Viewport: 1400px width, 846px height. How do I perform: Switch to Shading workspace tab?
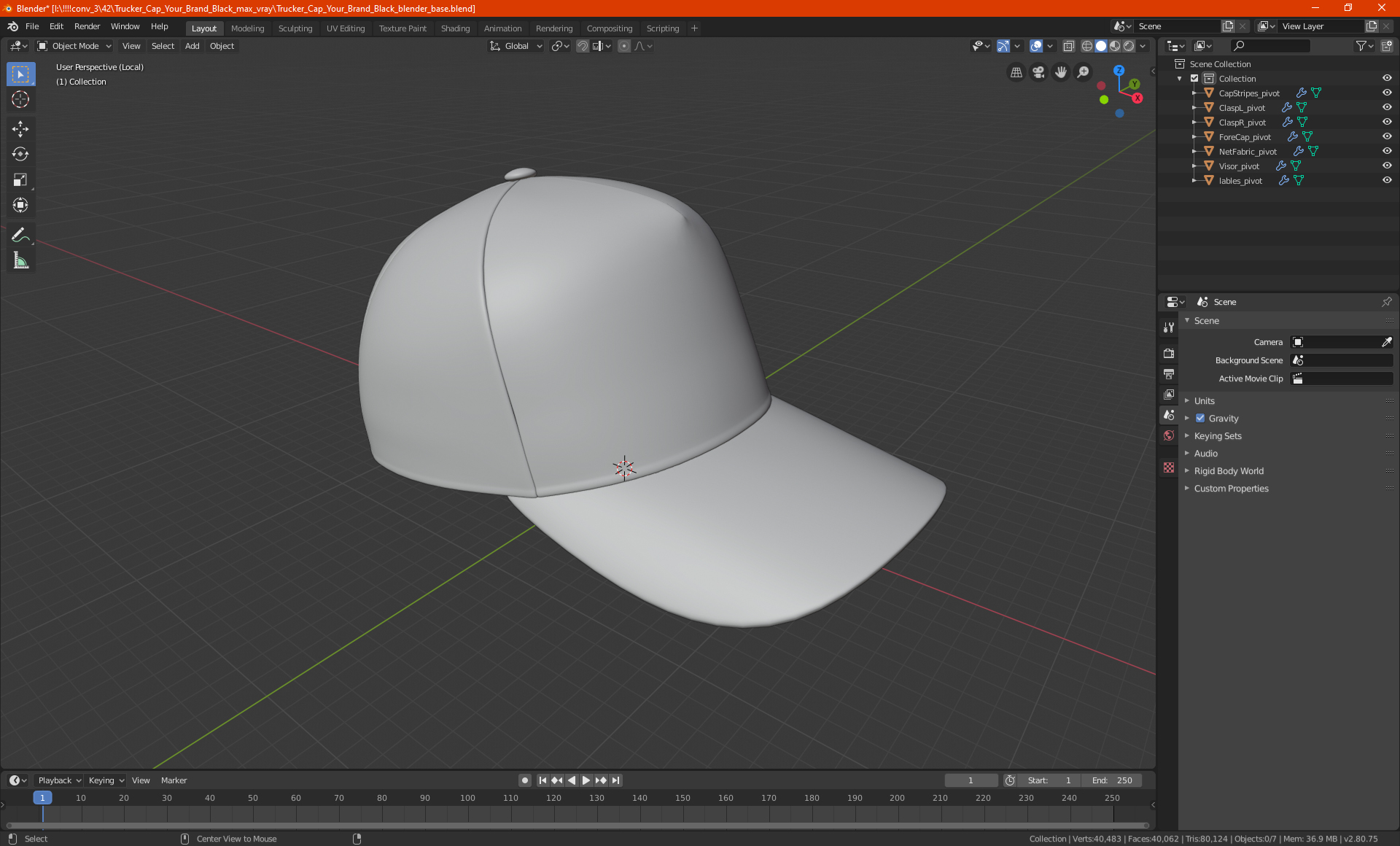455,28
